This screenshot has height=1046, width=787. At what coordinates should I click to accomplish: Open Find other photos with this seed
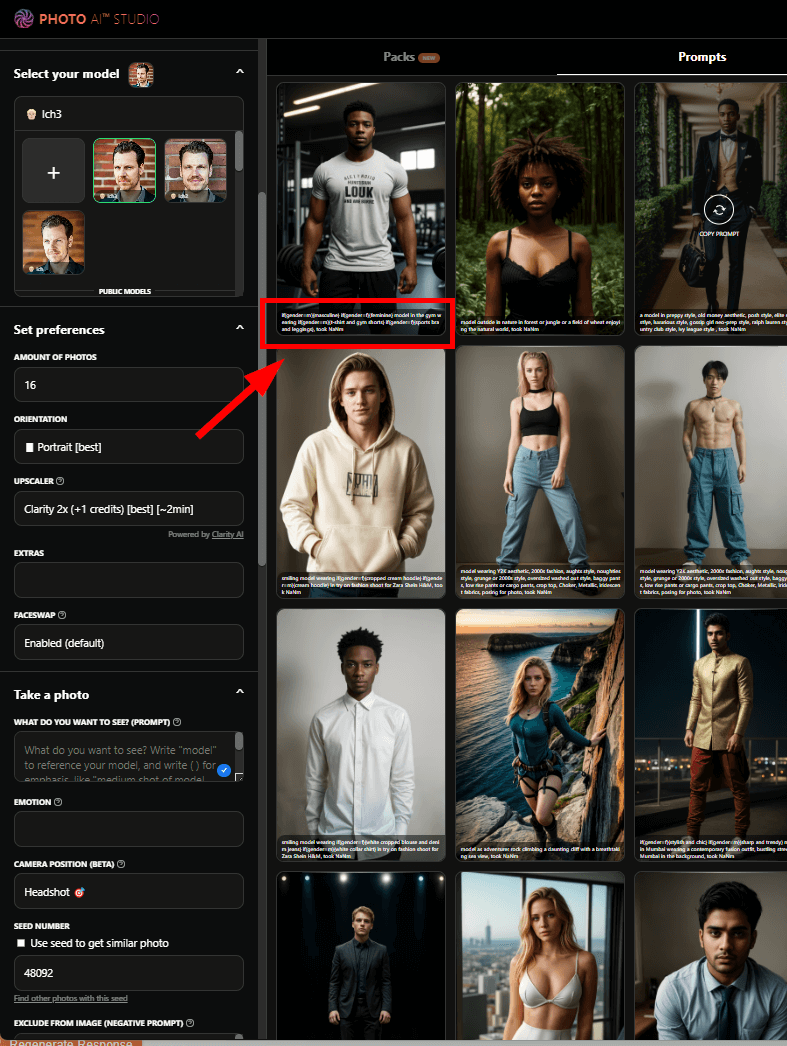(71, 999)
